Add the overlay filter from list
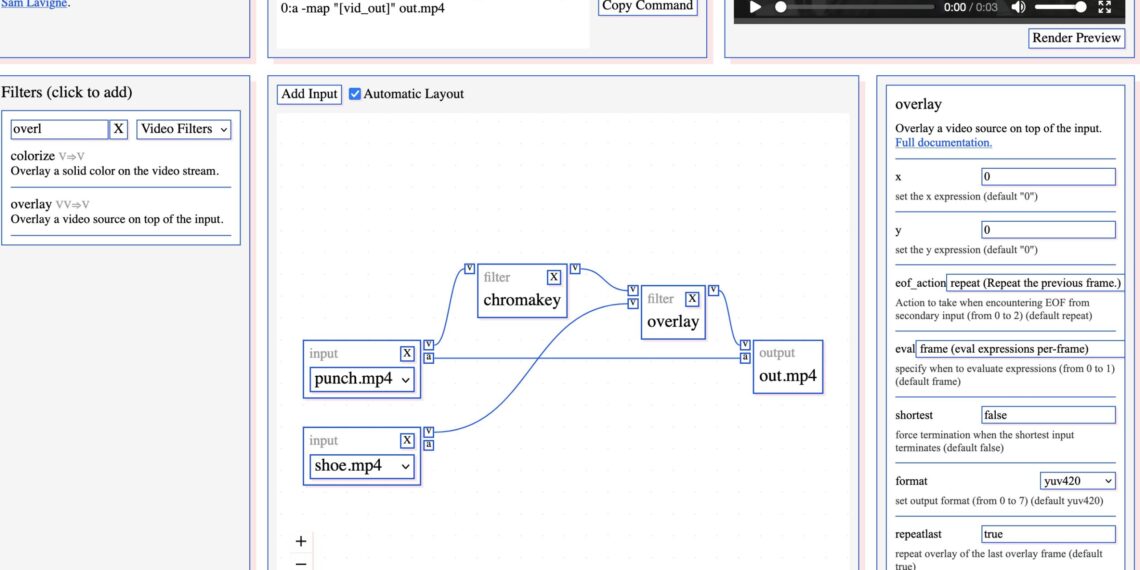Image resolution: width=1140 pixels, height=570 pixels. coord(31,204)
